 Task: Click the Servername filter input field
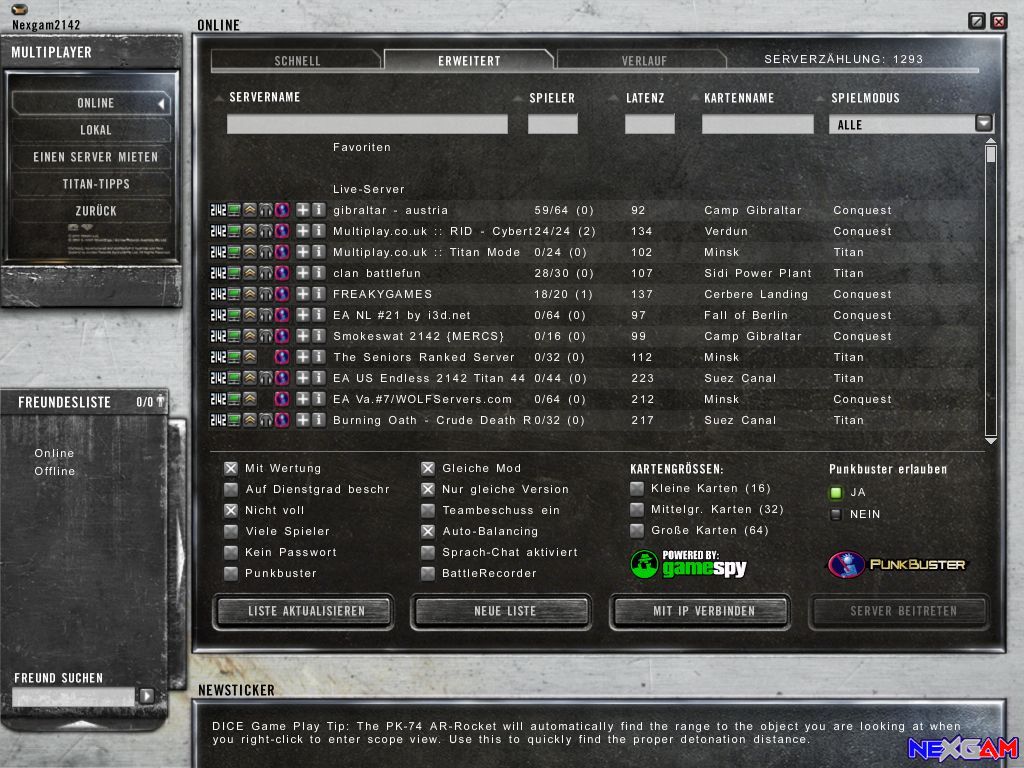click(x=367, y=124)
